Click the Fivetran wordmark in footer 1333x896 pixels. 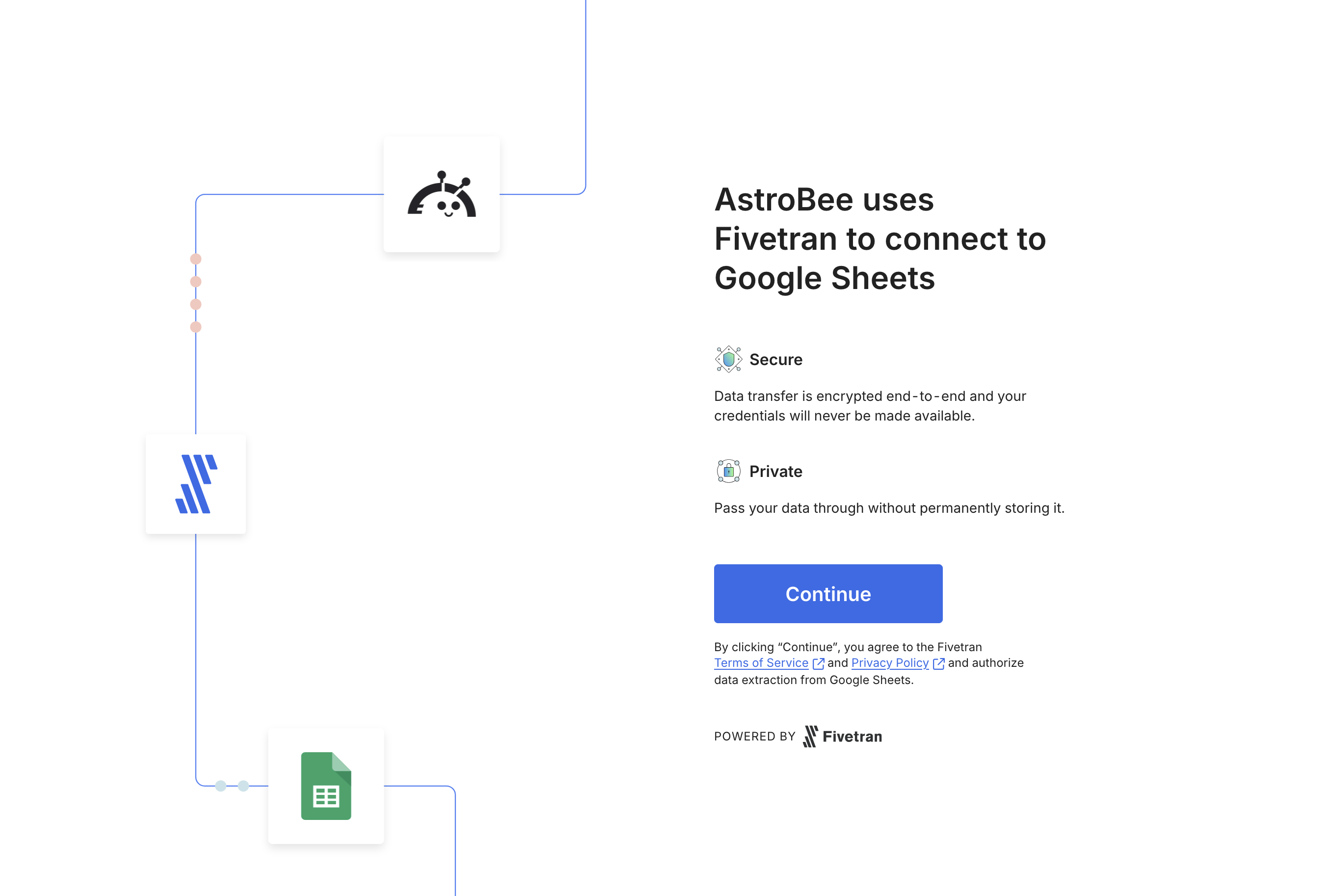coord(852,737)
